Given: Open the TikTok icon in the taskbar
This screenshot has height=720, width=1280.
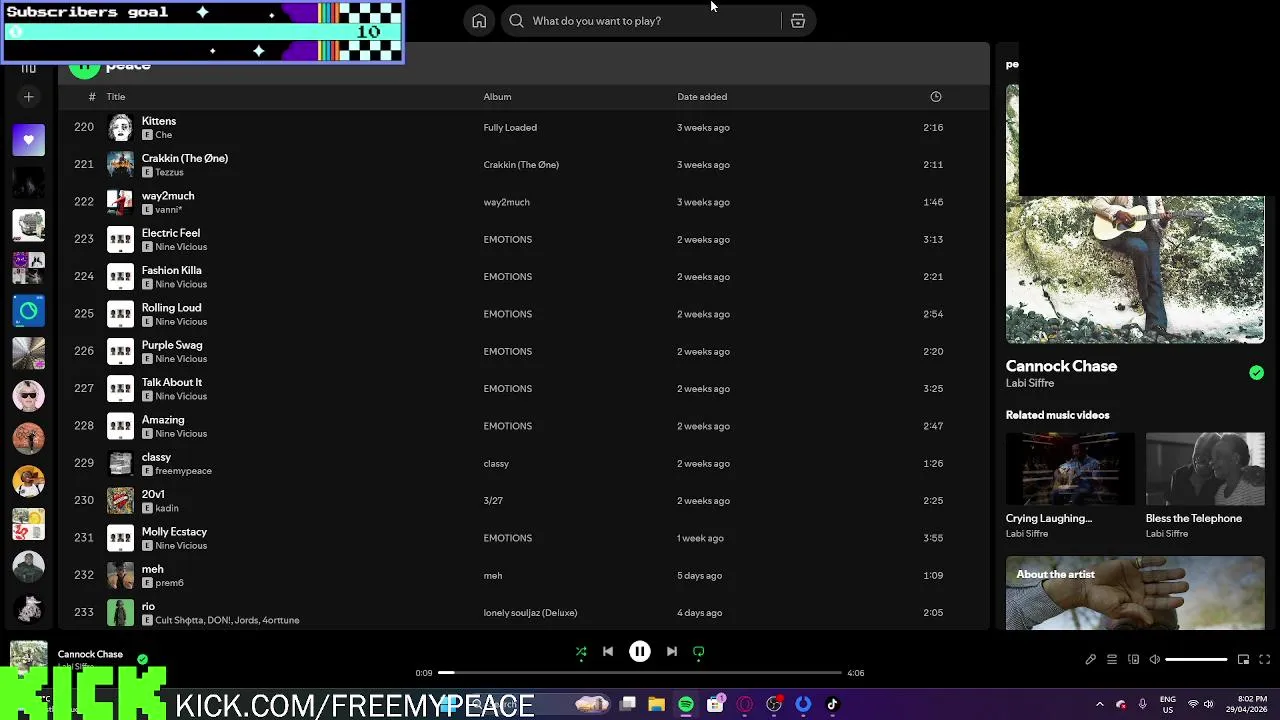Looking at the screenshot, I should click(832, 705).
